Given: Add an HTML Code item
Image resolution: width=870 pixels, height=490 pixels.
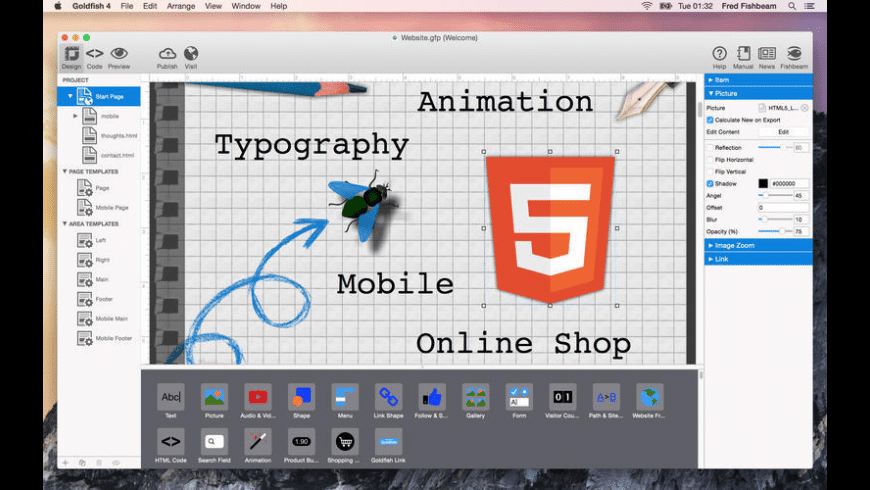Looking at the screenshot, I should [170, 446].
